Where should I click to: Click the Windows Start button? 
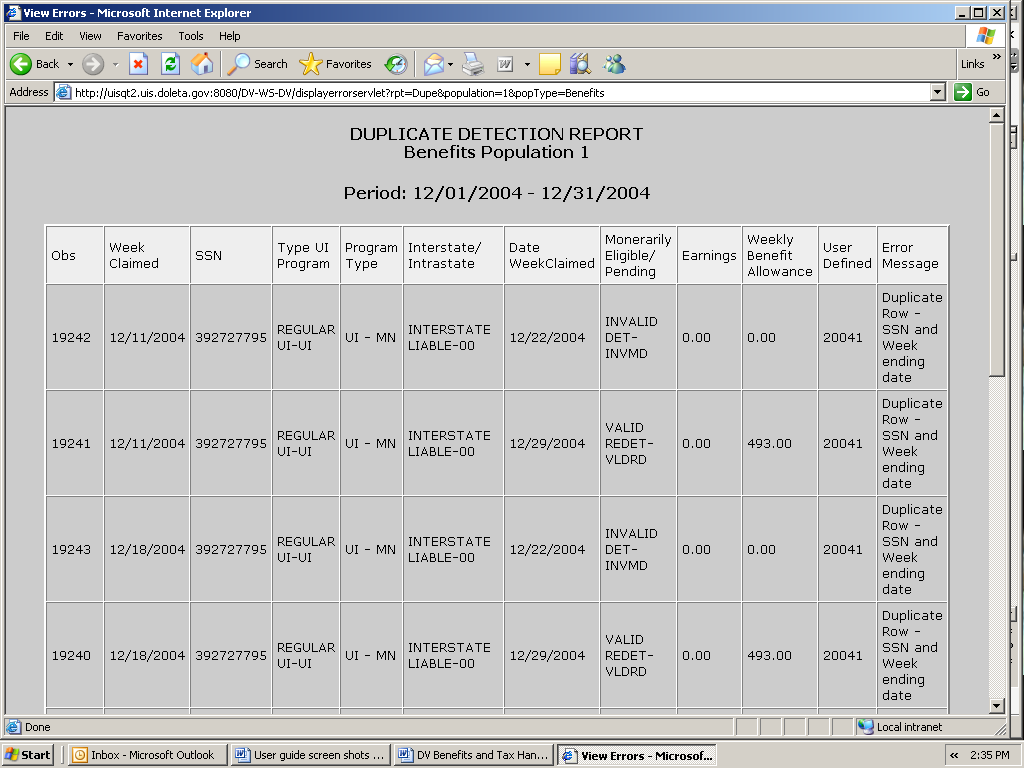click(x=28, y=755)
